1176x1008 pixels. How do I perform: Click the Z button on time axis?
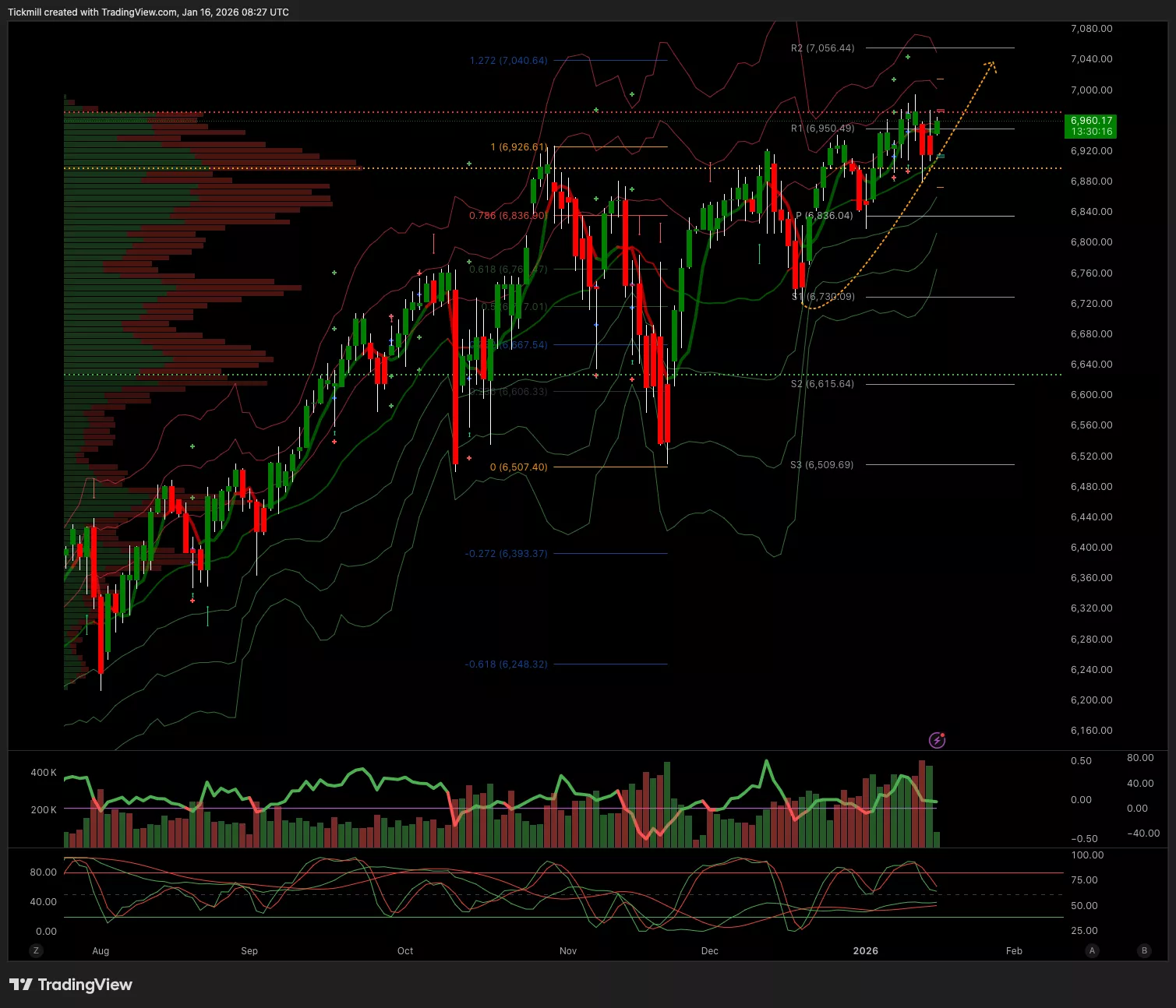click(x=36, y=950)
